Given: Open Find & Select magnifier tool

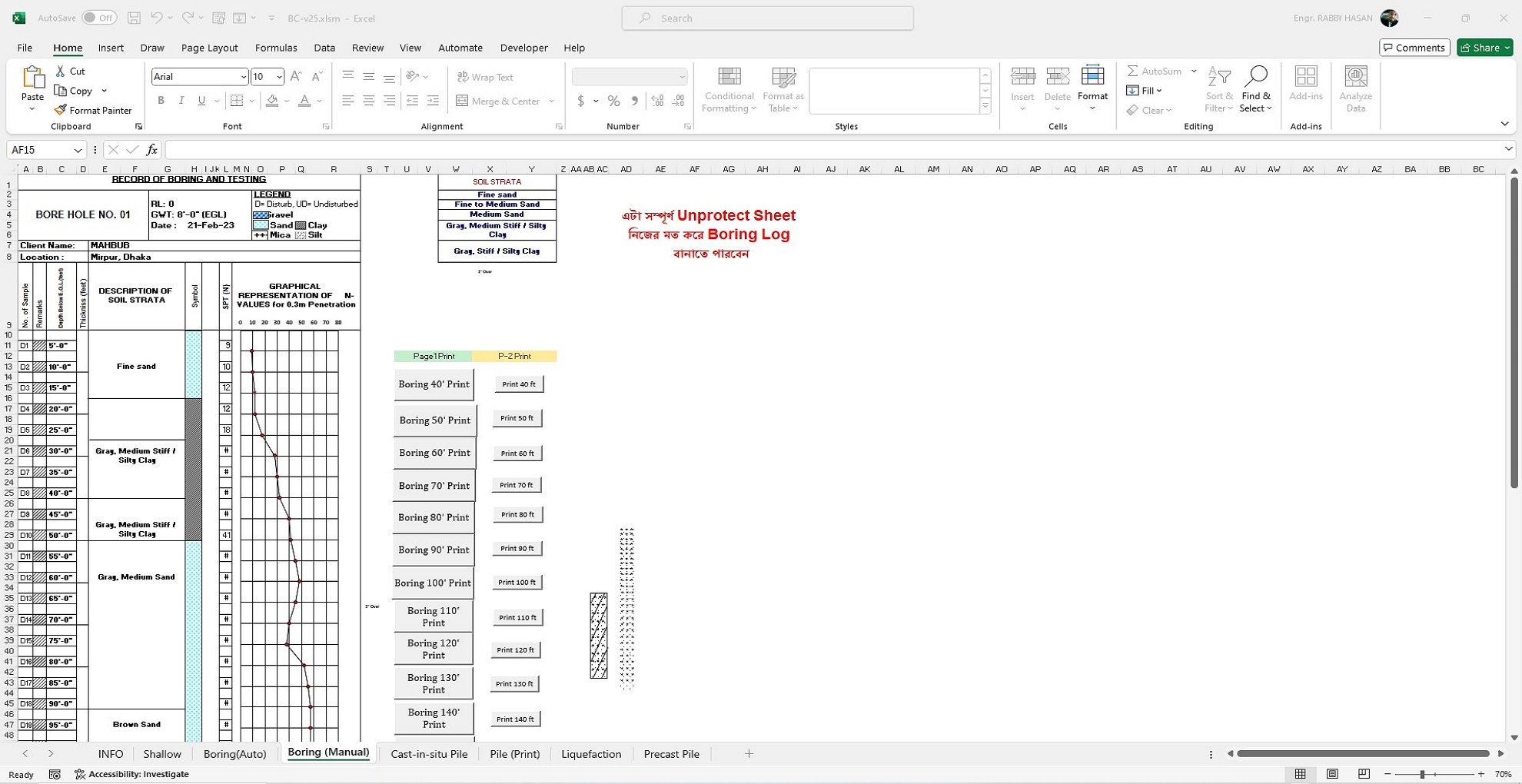Looking at the screenshot, I should point(1255,77).
